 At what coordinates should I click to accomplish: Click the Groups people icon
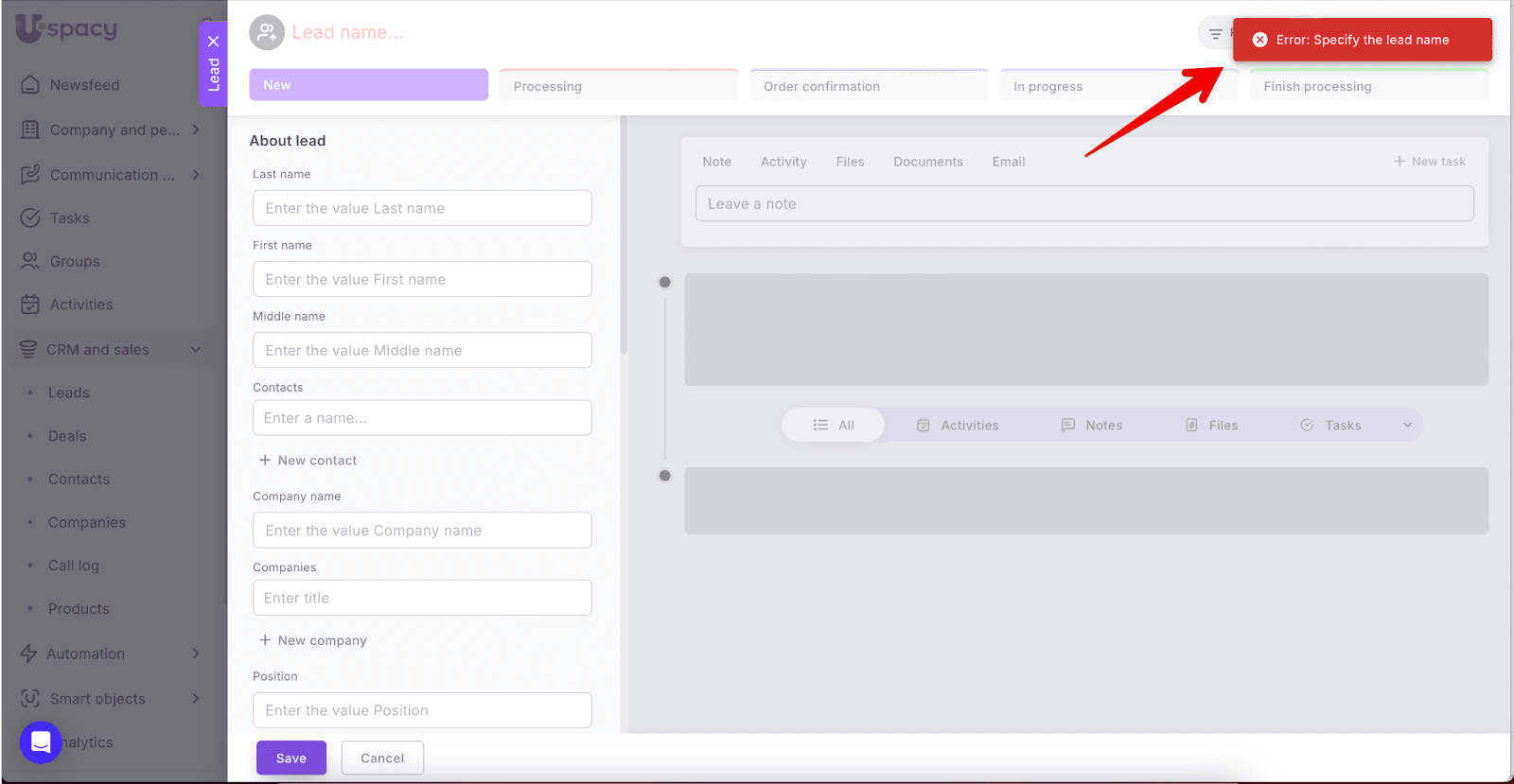pos(30,261)
